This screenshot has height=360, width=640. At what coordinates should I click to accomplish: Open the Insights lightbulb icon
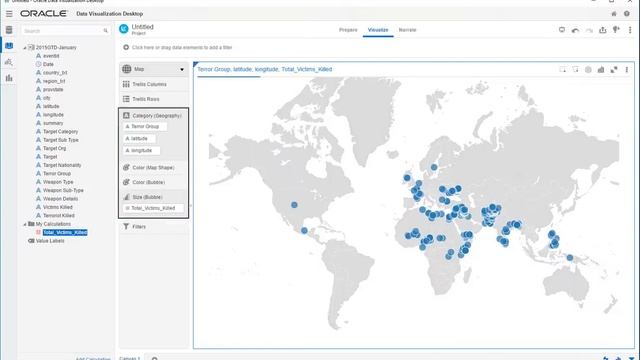[x=616, y=30]
